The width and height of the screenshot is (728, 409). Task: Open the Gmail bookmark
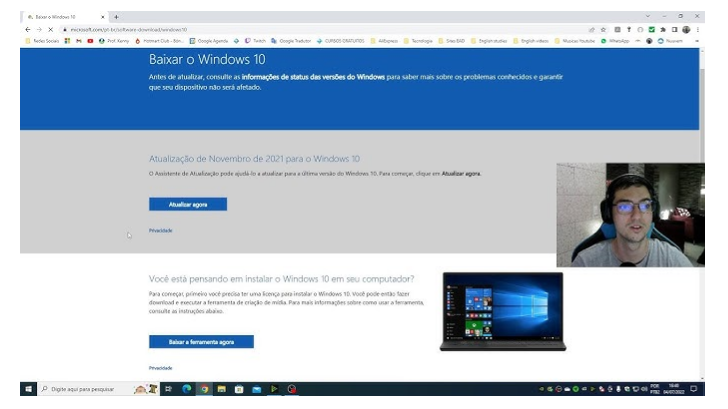tap(78, 41)
